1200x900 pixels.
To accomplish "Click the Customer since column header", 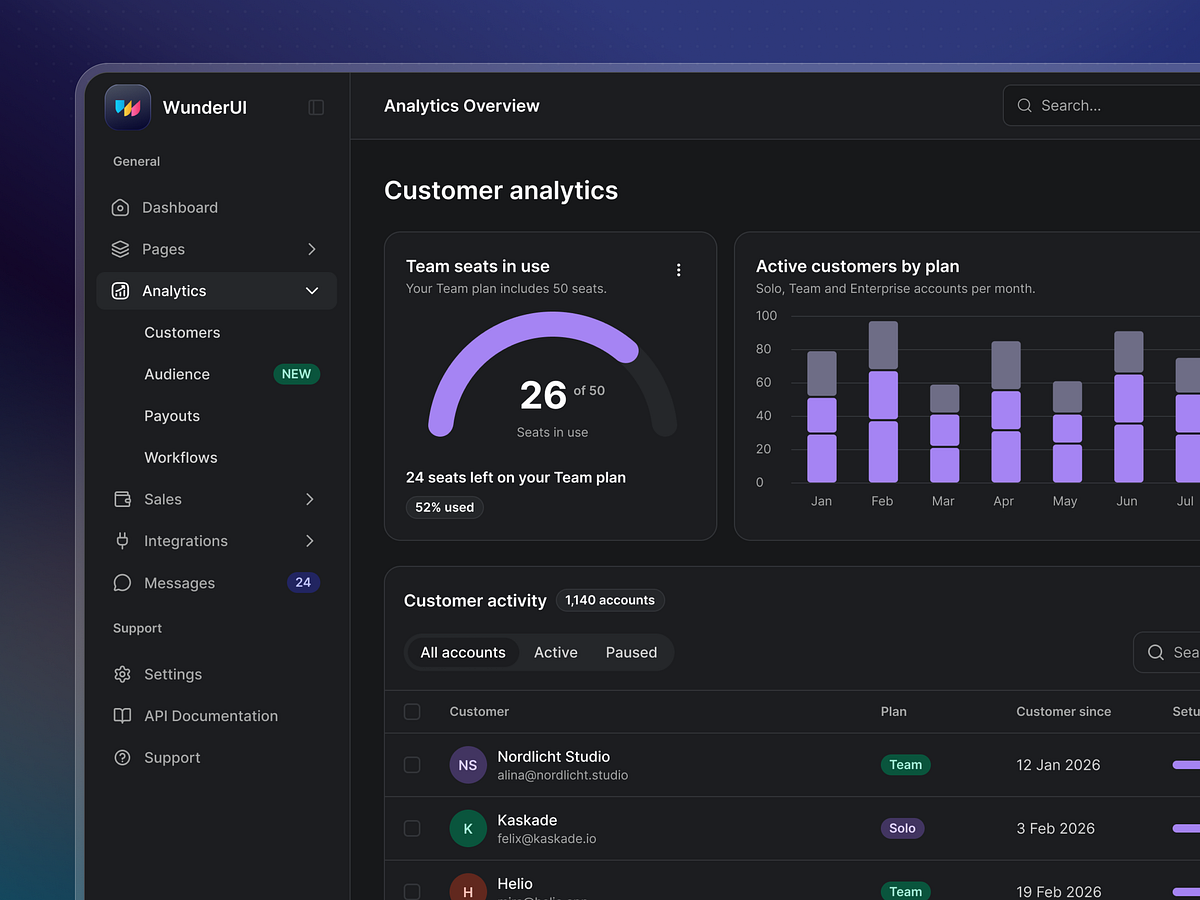I will click(x=1064, y=712).
